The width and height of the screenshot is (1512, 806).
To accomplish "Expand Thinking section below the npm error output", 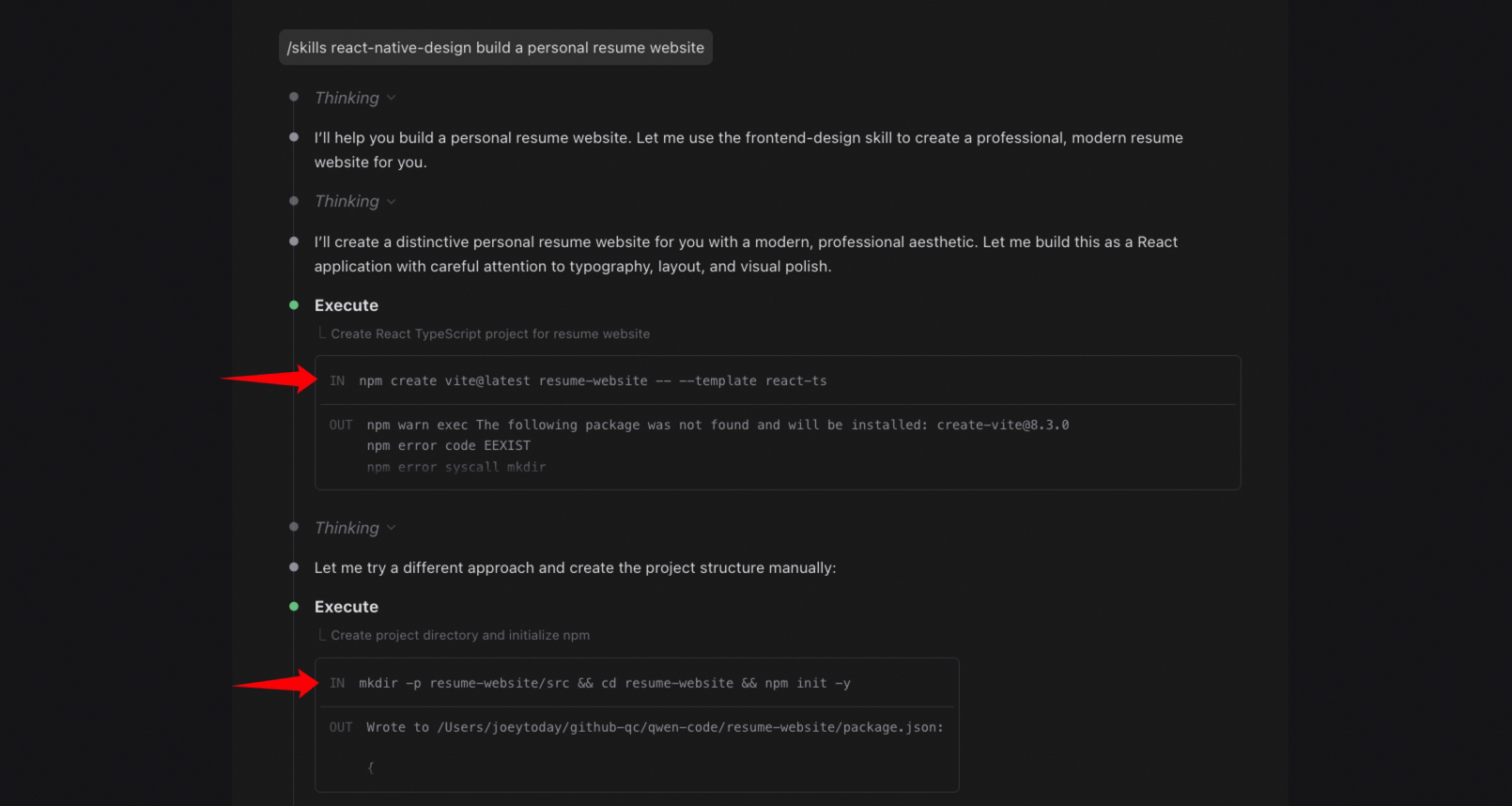I will pos(392,528).
